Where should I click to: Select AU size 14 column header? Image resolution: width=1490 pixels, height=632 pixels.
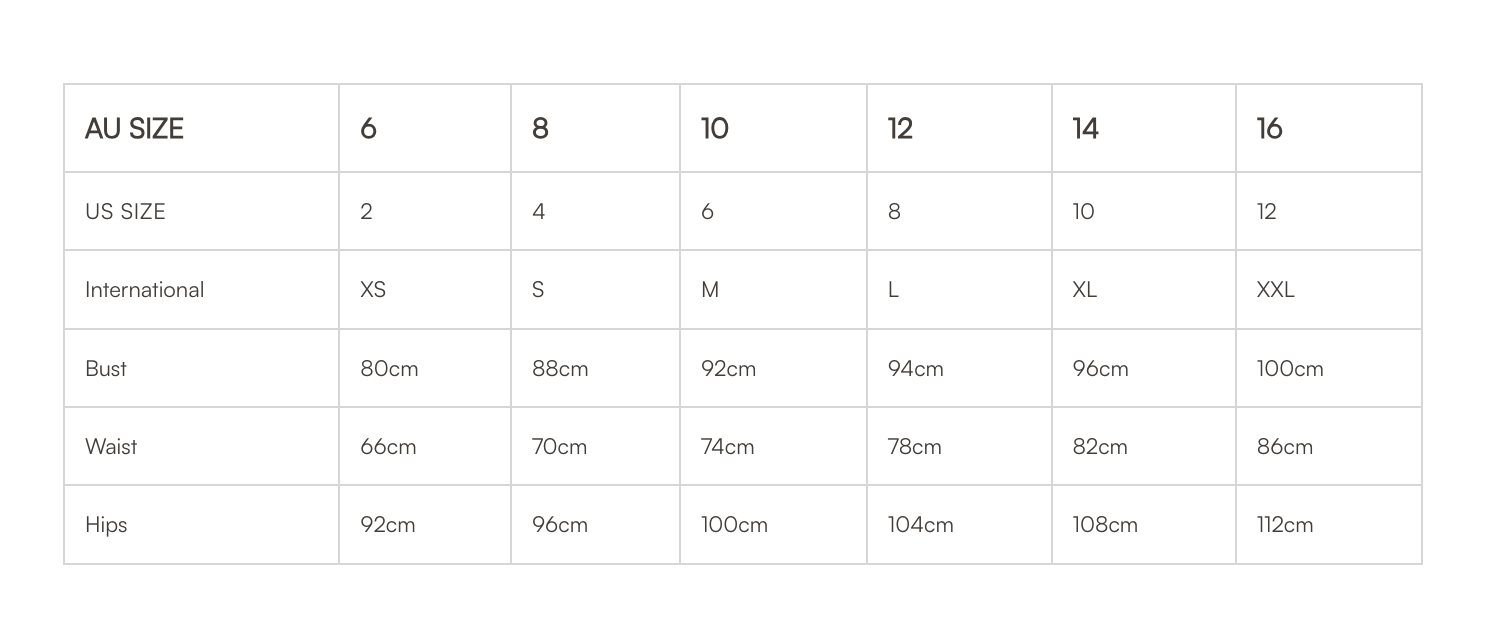[1144, 128]
